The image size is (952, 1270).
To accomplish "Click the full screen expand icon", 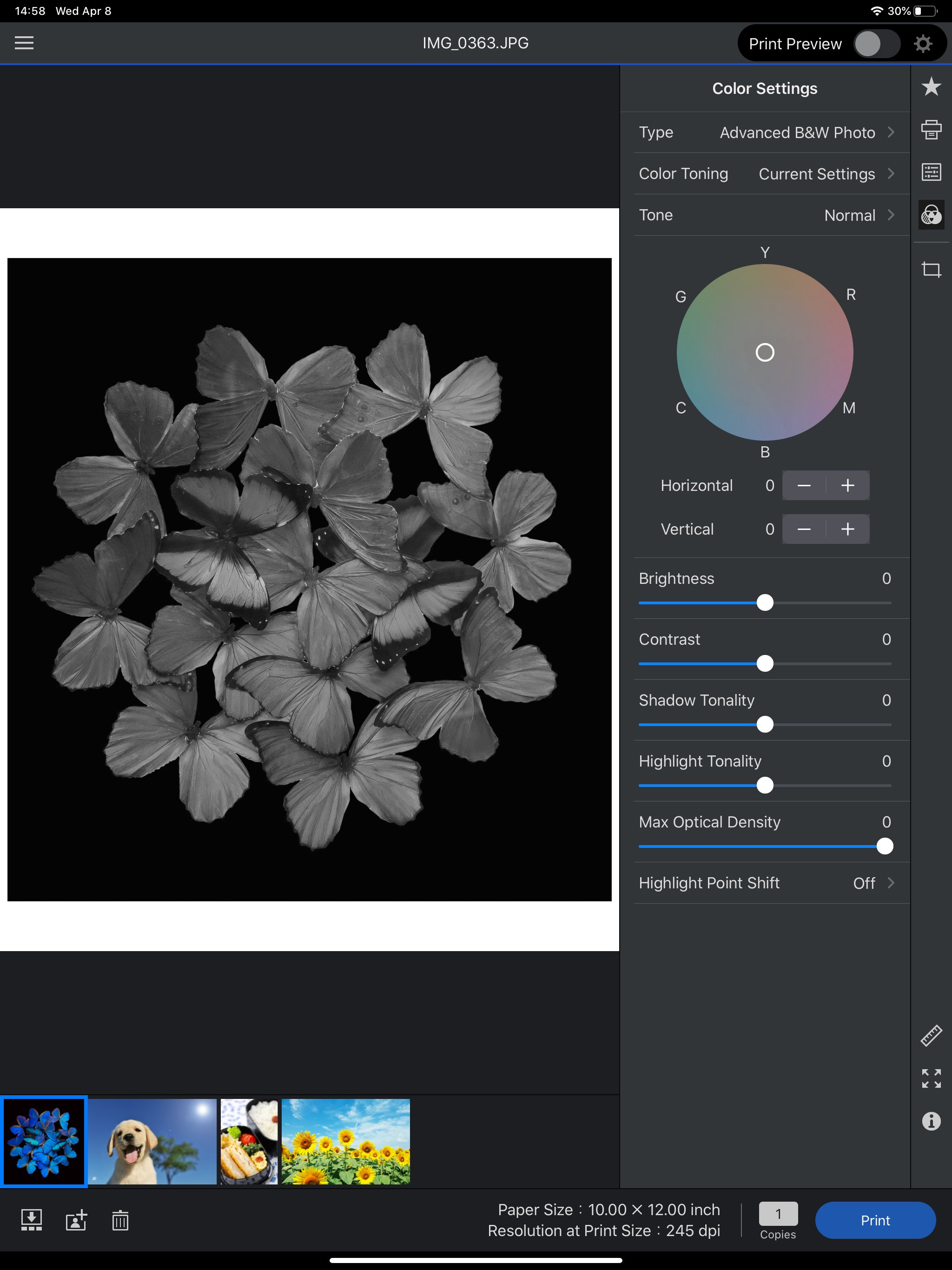I will (x=931, y=1078).
